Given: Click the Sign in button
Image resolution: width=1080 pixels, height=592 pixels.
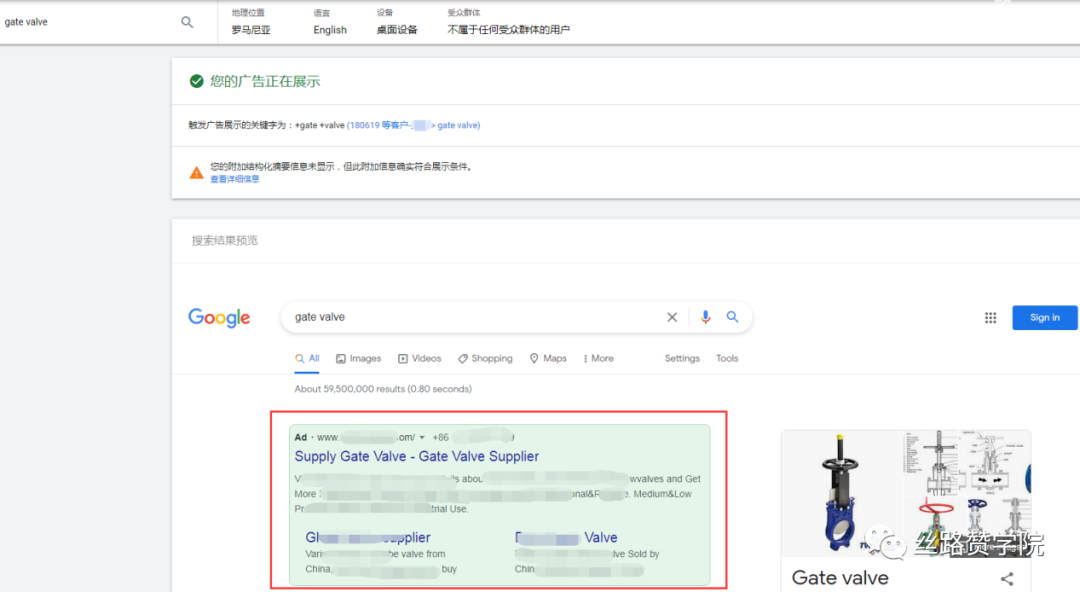Looking at the screenshot, I should click(x=1044, y=317).
